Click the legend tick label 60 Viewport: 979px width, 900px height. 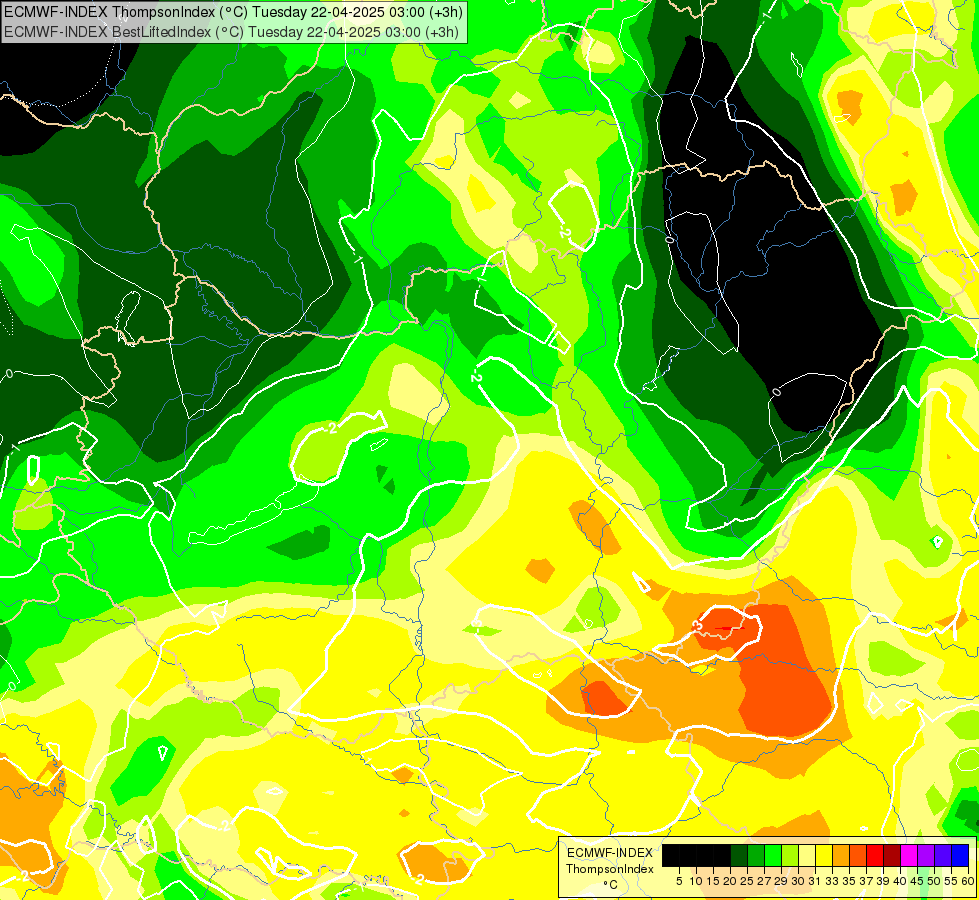pyautogui.click(x=968, y=881)
